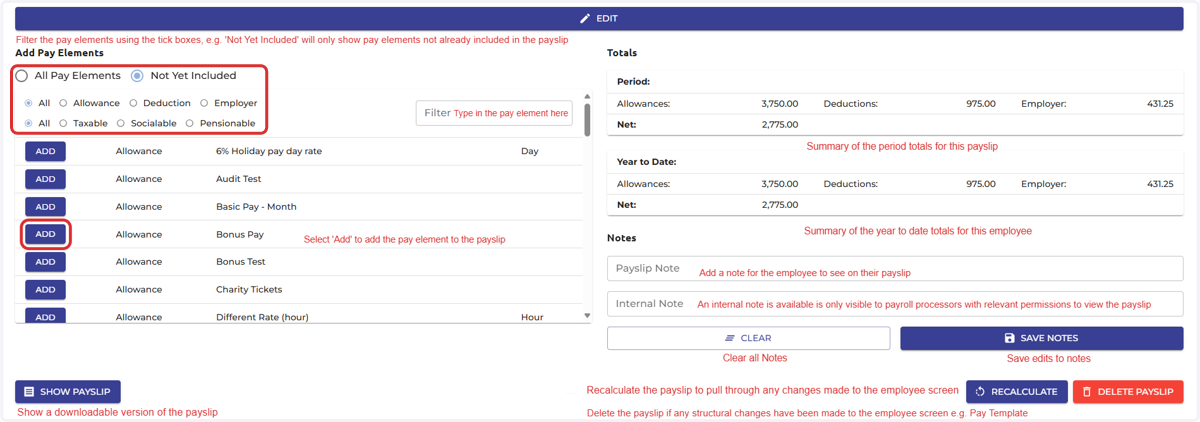The image size is (1200, 422).
Task: Add the Bonus Test allowance
Action: pyautogui.click(x=45, y=262)
